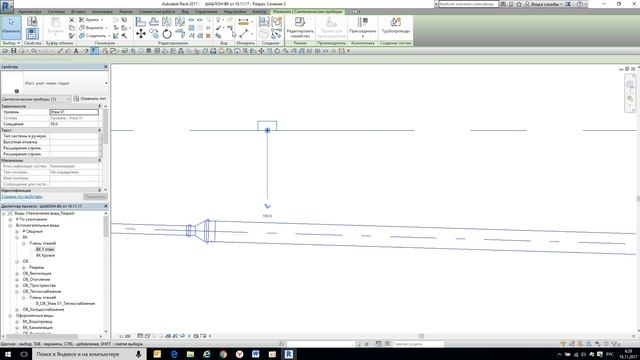Collapse the Текст properties section
Screen dimensions: 640x360
coord(100,130)
